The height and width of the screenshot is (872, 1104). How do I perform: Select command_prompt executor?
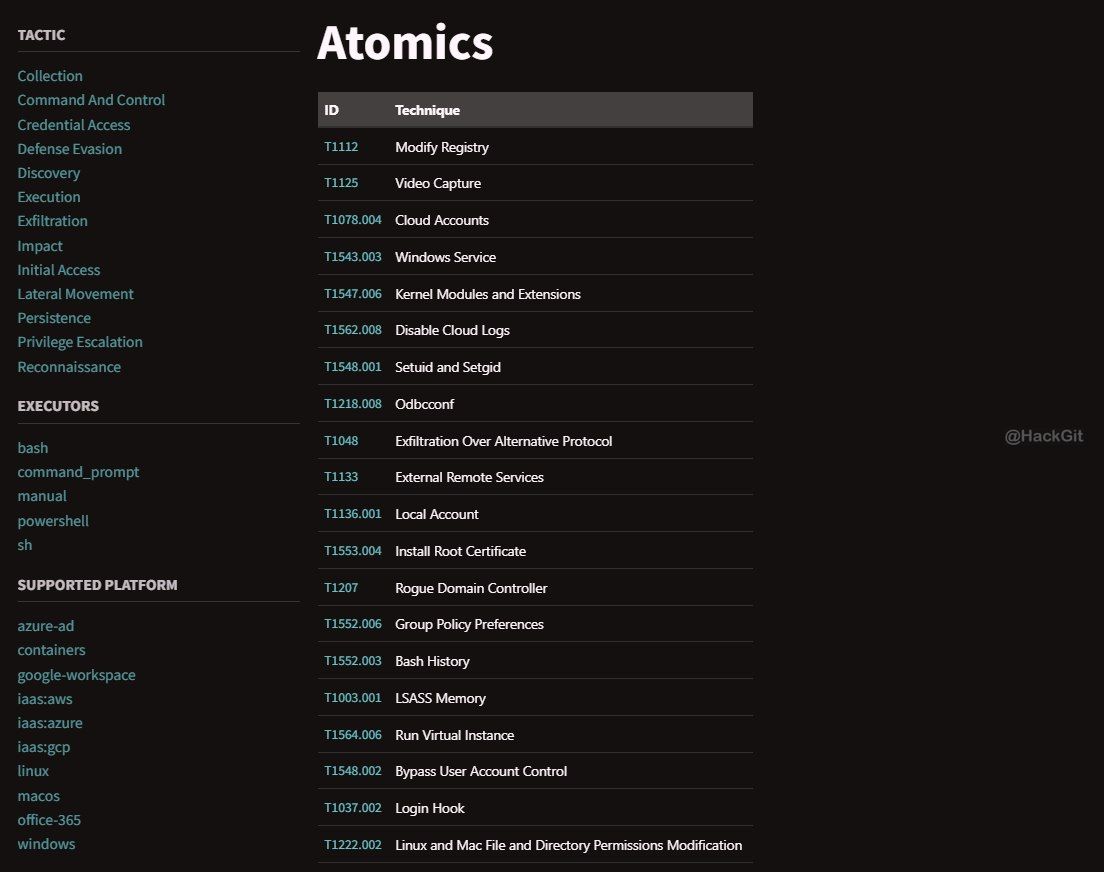point(78,472)
